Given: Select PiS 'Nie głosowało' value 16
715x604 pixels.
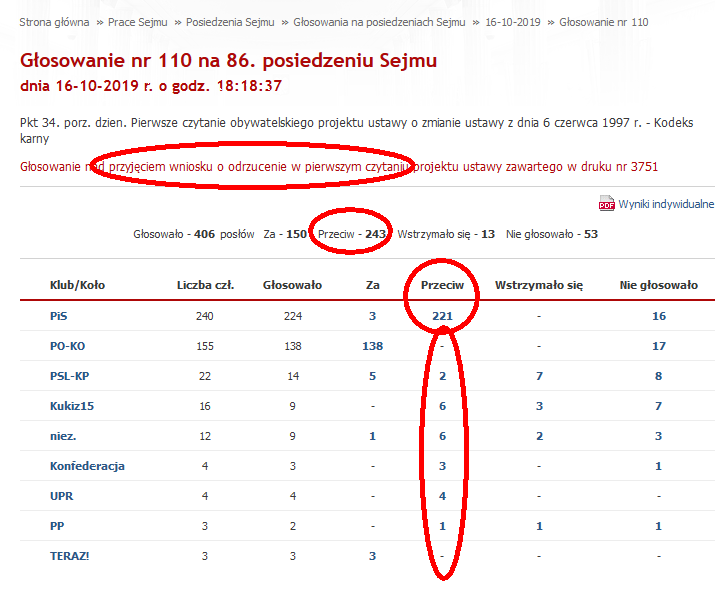Looking at the screenshot, I should [658, 316].
